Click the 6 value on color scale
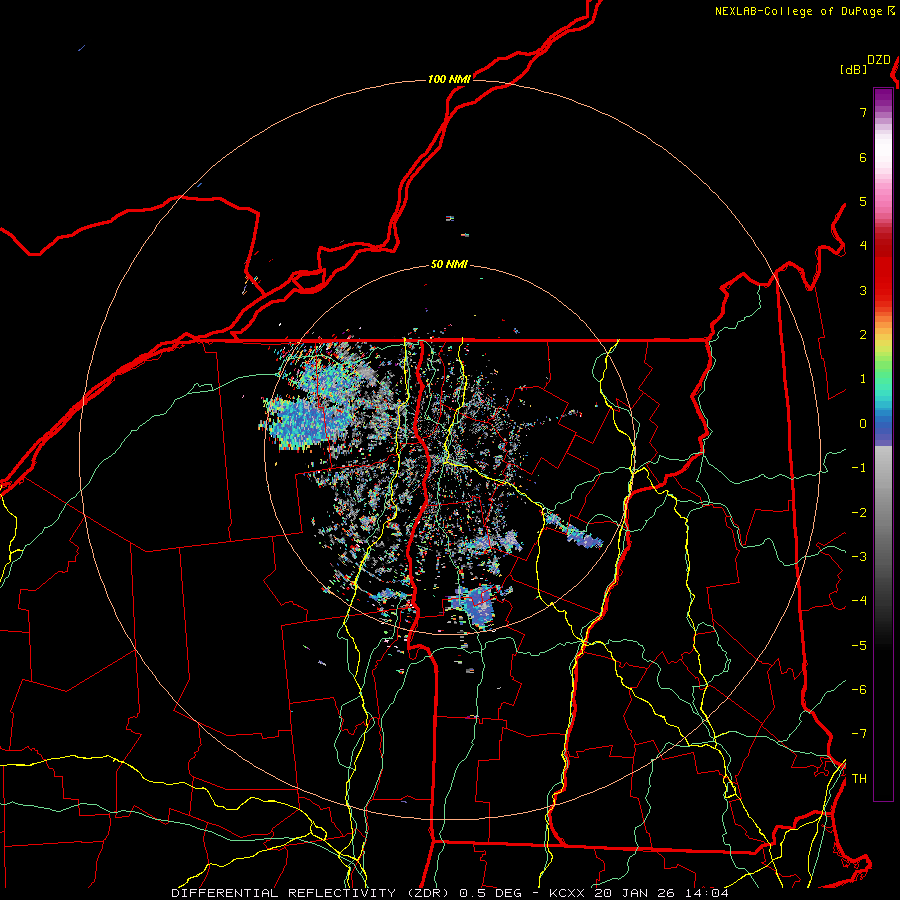The width and height of the screenshot is (900, 900). click(x=863, y=157)
